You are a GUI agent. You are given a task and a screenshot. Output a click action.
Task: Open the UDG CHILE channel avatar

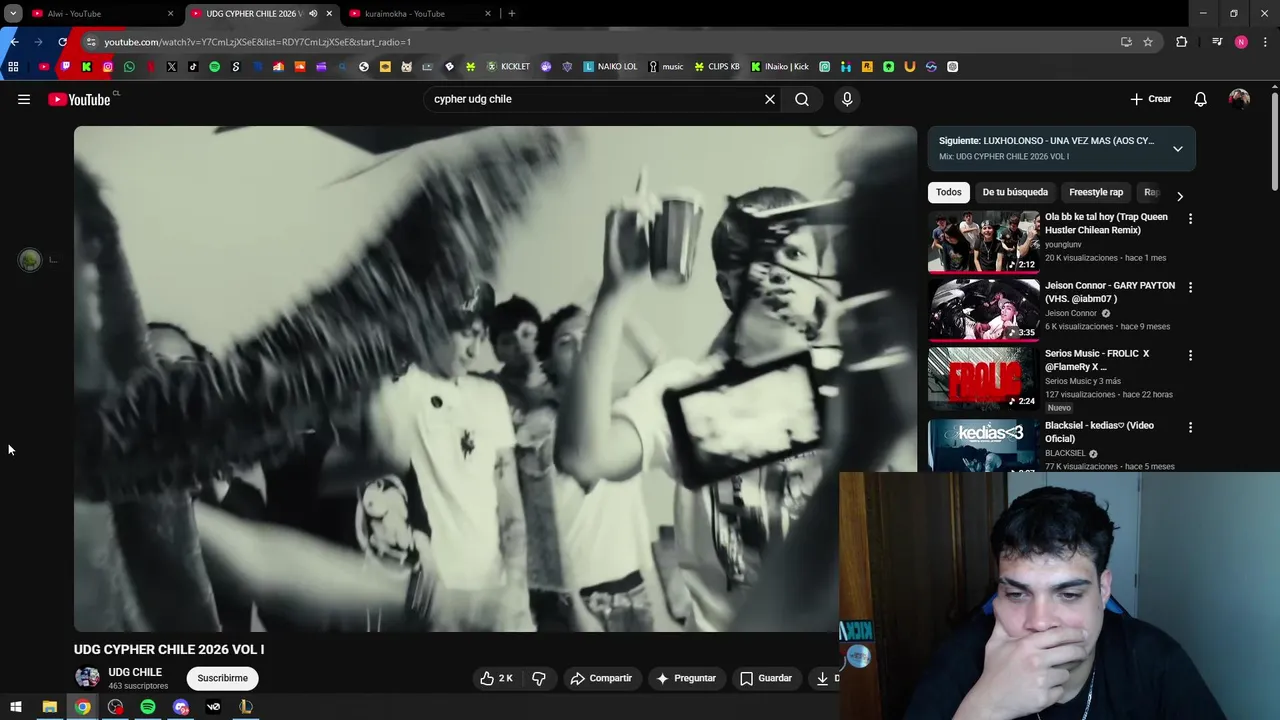(x=88, y=678)
